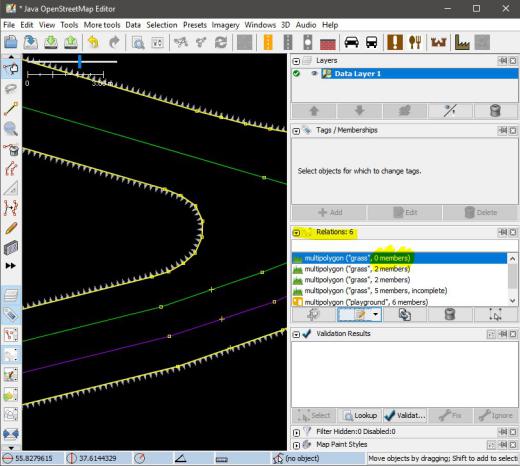Click the latitude 55.8279615 status field
Viewport: 520px width, 466px height.
pyautogui.click(x=33, y=458)
